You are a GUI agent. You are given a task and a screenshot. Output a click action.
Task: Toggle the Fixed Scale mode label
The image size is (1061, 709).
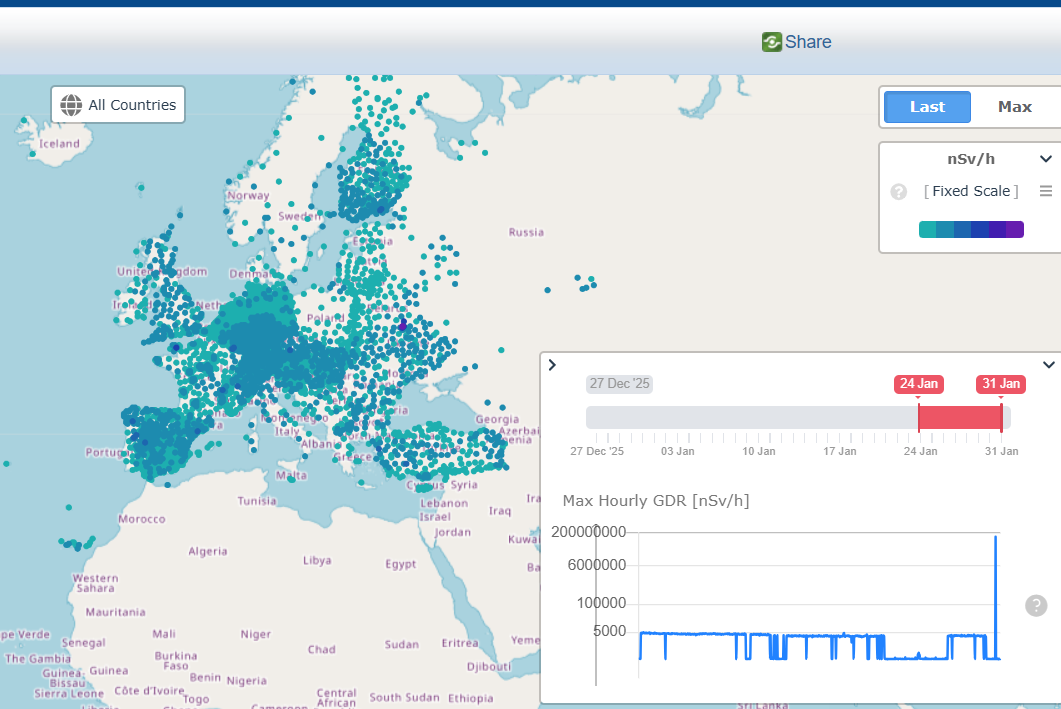click(971, 191)
